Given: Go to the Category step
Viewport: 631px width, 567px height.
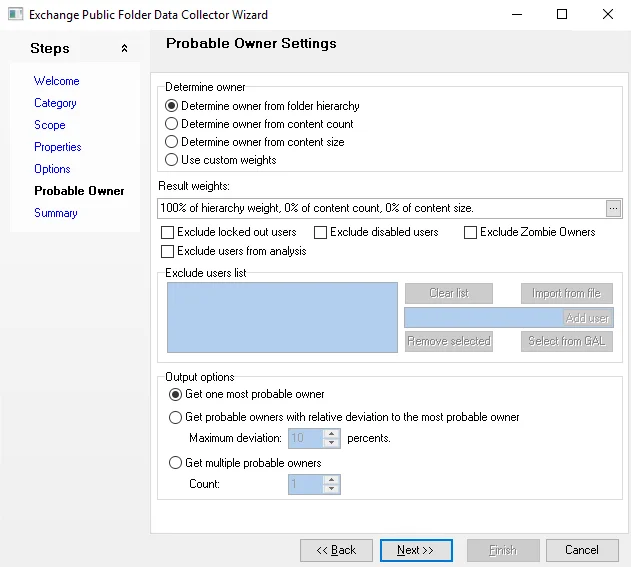Looking at the screenshot, I should 55,103.
